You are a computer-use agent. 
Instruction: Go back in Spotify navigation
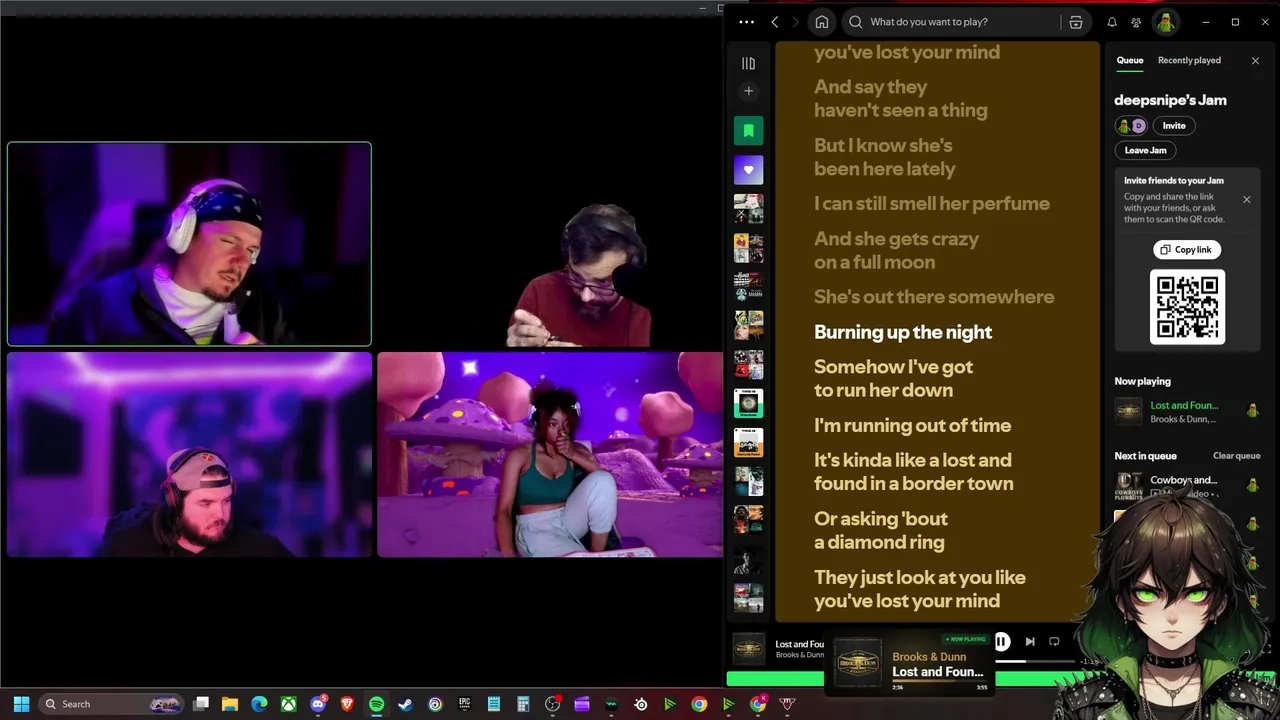(x=774, y=22)
